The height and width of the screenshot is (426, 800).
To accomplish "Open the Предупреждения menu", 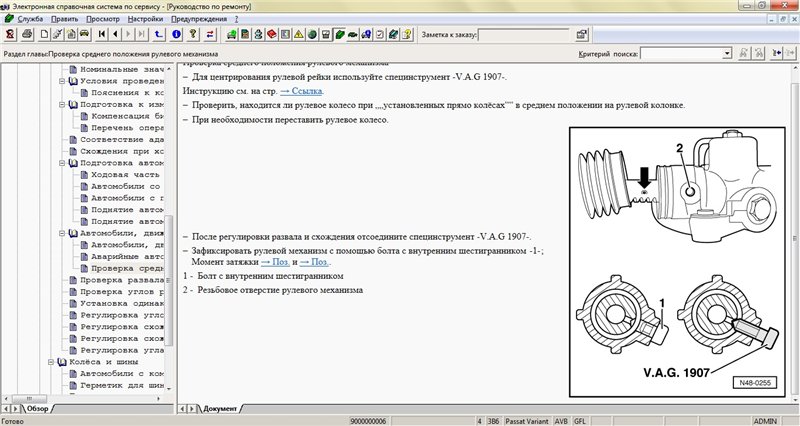I will (x=199, y=19).
